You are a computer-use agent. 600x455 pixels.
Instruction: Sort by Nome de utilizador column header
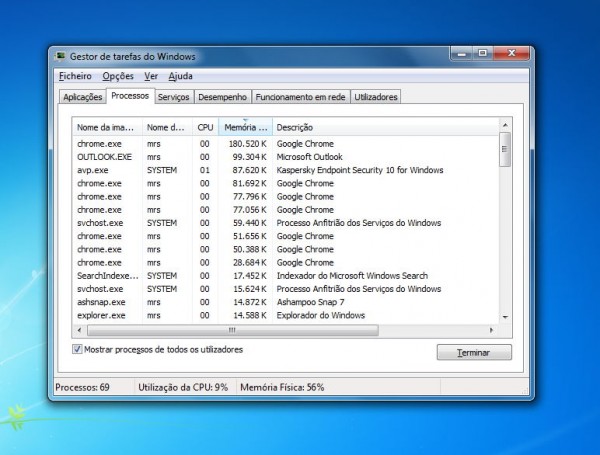(x=167, y=127)
